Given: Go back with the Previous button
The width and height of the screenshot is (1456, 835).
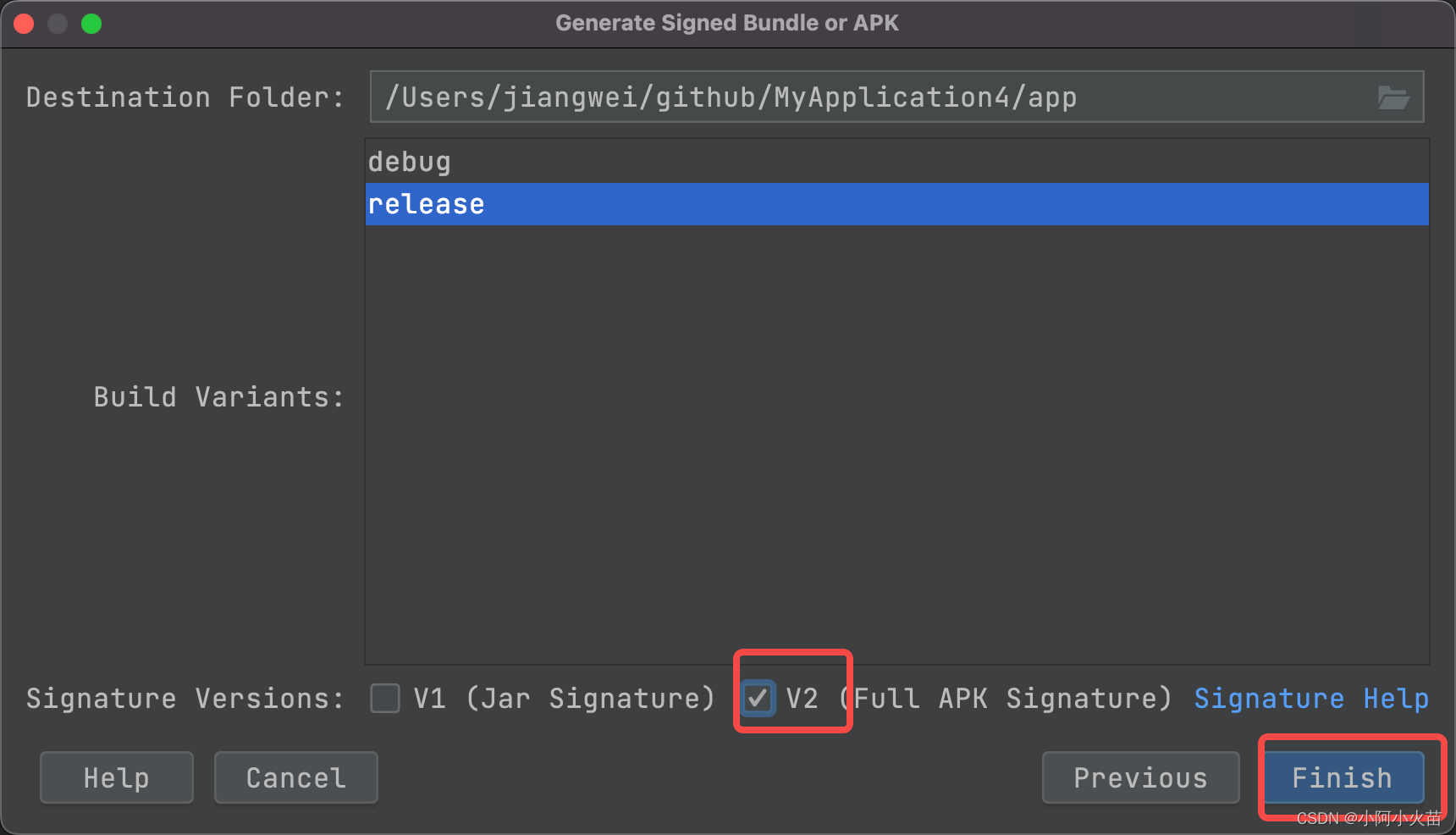Looking at the screenshot, I should coord(1140,777).
